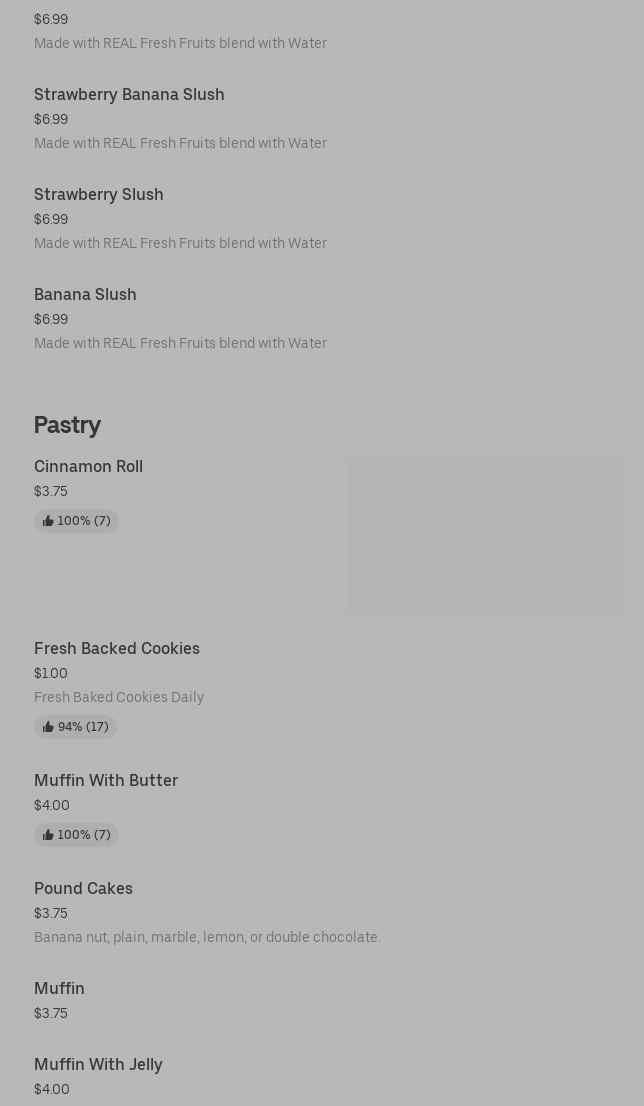Open Muffin With Butter item
This screenshot has height=1106, width=644.
tap(106, 780)
